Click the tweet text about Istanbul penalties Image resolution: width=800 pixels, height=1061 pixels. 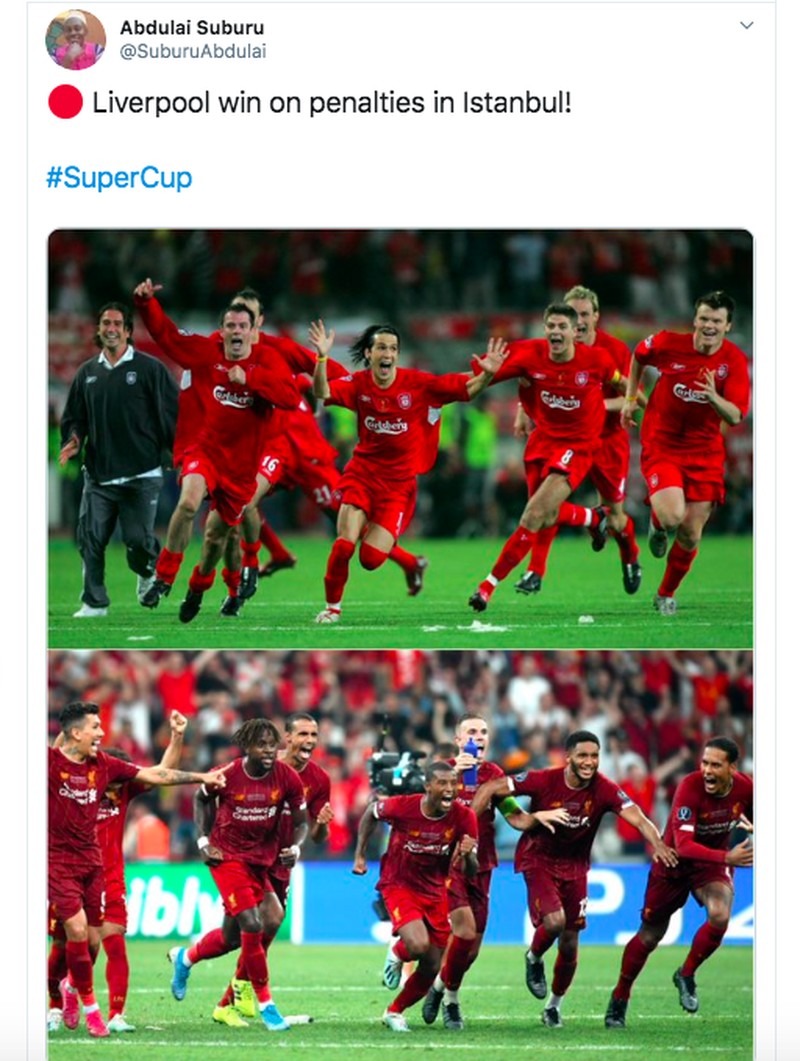332,103
